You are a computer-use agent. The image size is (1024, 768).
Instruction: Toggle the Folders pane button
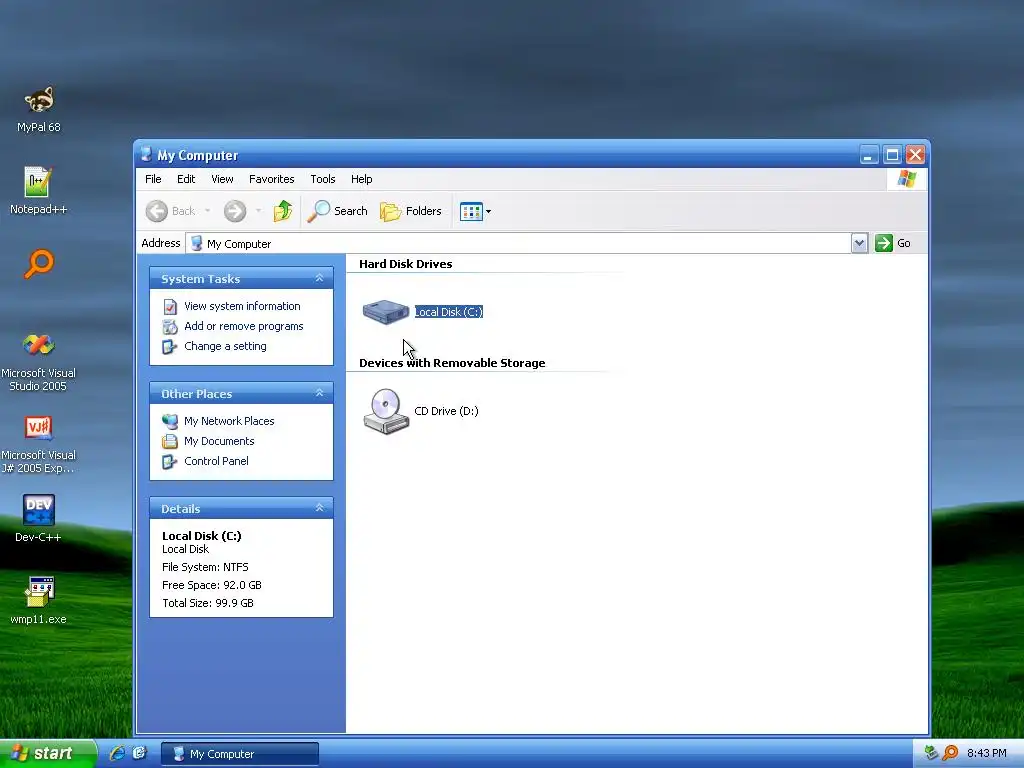click(x=411, y=211)
